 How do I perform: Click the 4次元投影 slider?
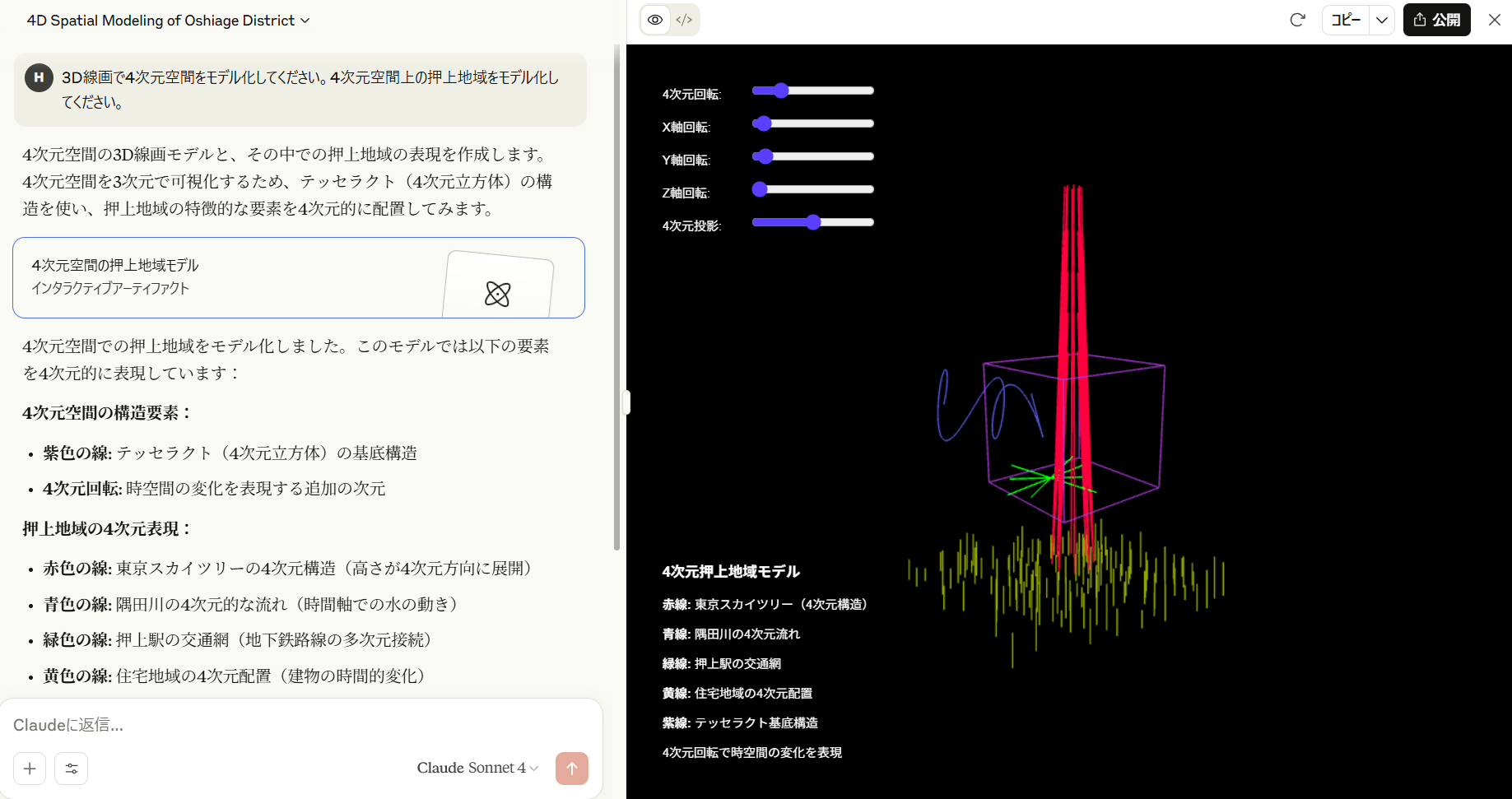[x=812, y=222]
